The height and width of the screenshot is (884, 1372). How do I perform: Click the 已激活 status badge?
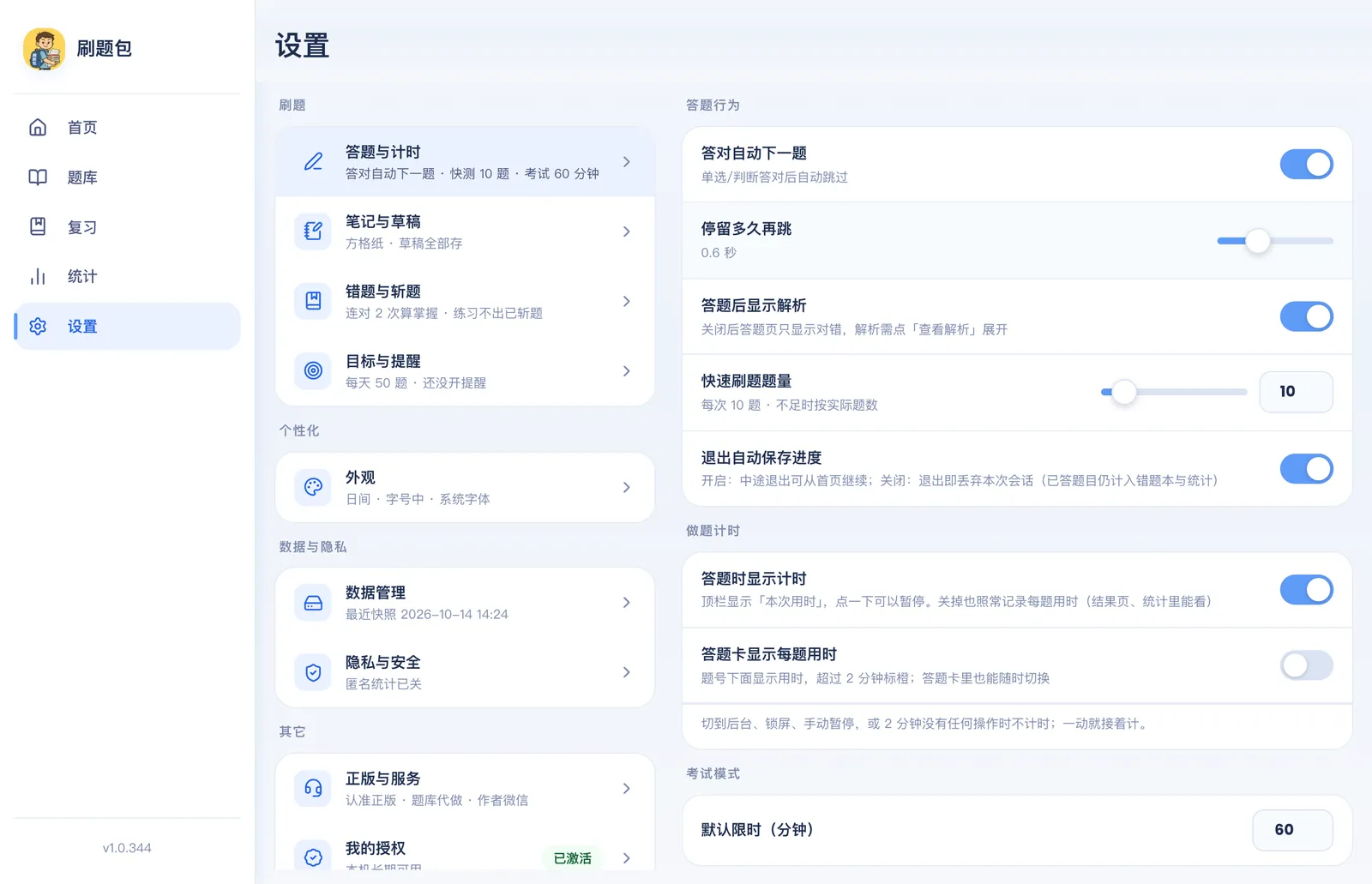(573, 858)
